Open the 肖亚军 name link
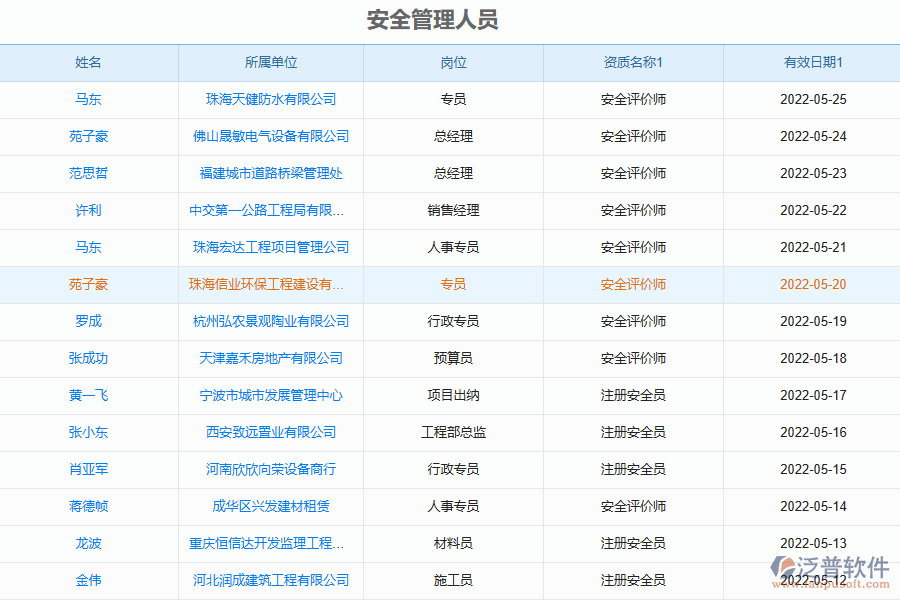 point(88,470)
